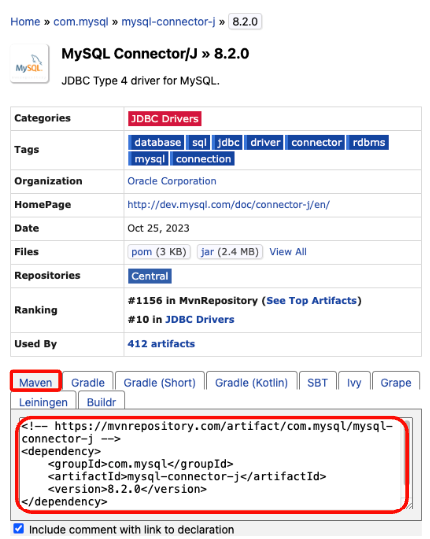Click '#1156 in MvnRepository' ranking text

[x=192, y=301]
